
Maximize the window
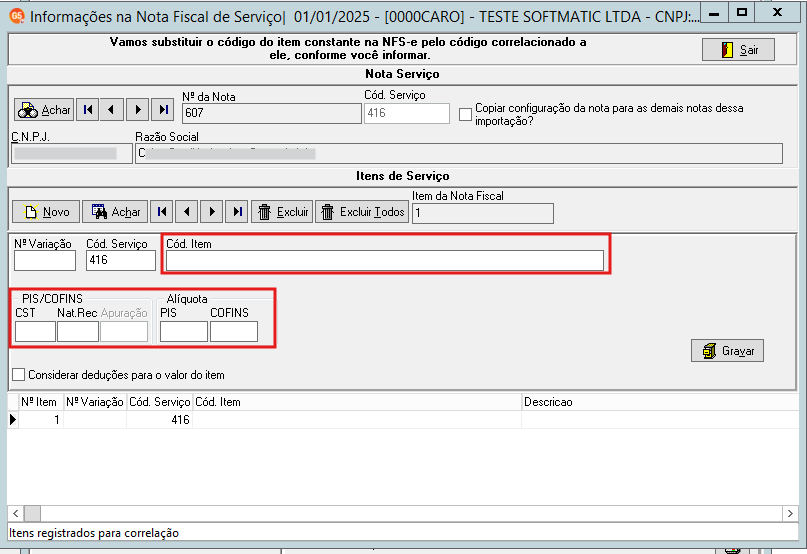pos(742,13)
